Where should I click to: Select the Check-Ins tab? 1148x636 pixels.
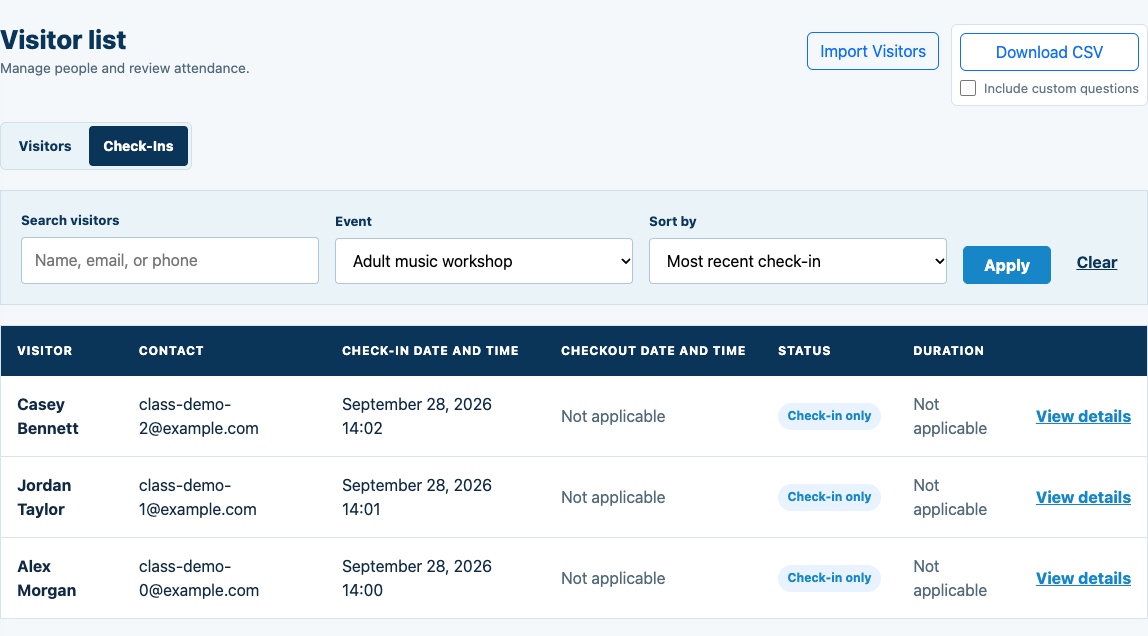pyautogui.click(x=138, y=146)
